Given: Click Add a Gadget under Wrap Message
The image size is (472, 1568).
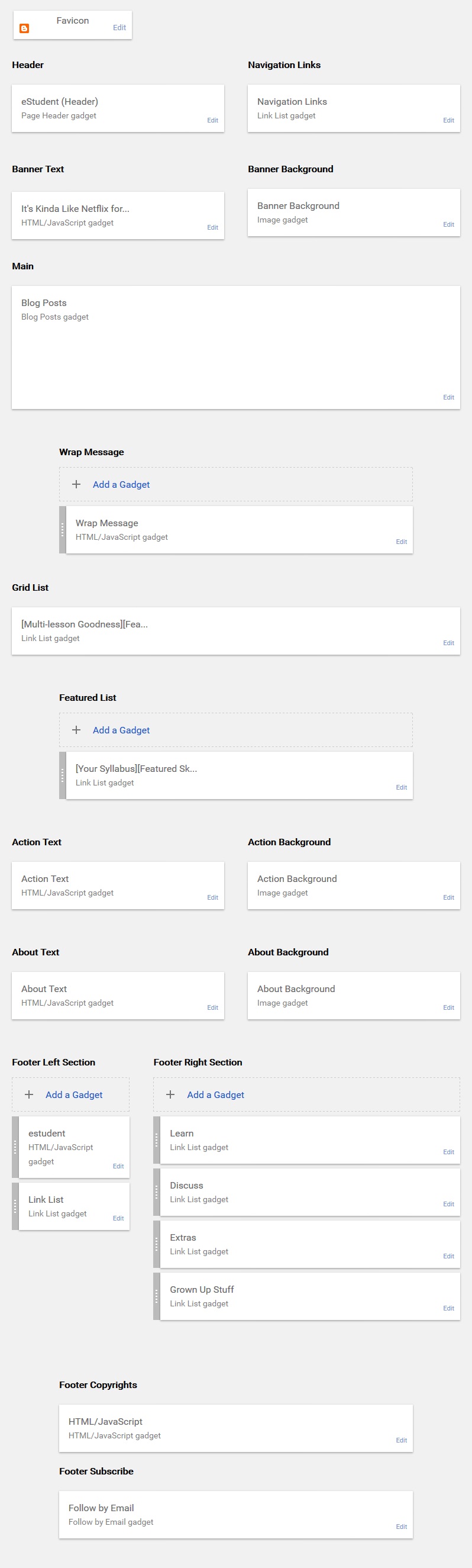Looking at the screenshot, I should [121, 485].
